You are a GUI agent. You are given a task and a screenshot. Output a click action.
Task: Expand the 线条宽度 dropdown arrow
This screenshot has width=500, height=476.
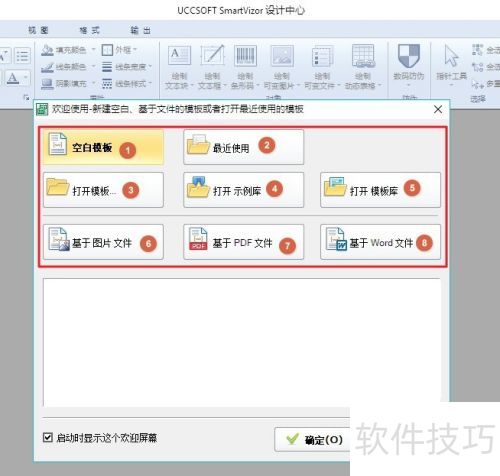click(150, 66)
